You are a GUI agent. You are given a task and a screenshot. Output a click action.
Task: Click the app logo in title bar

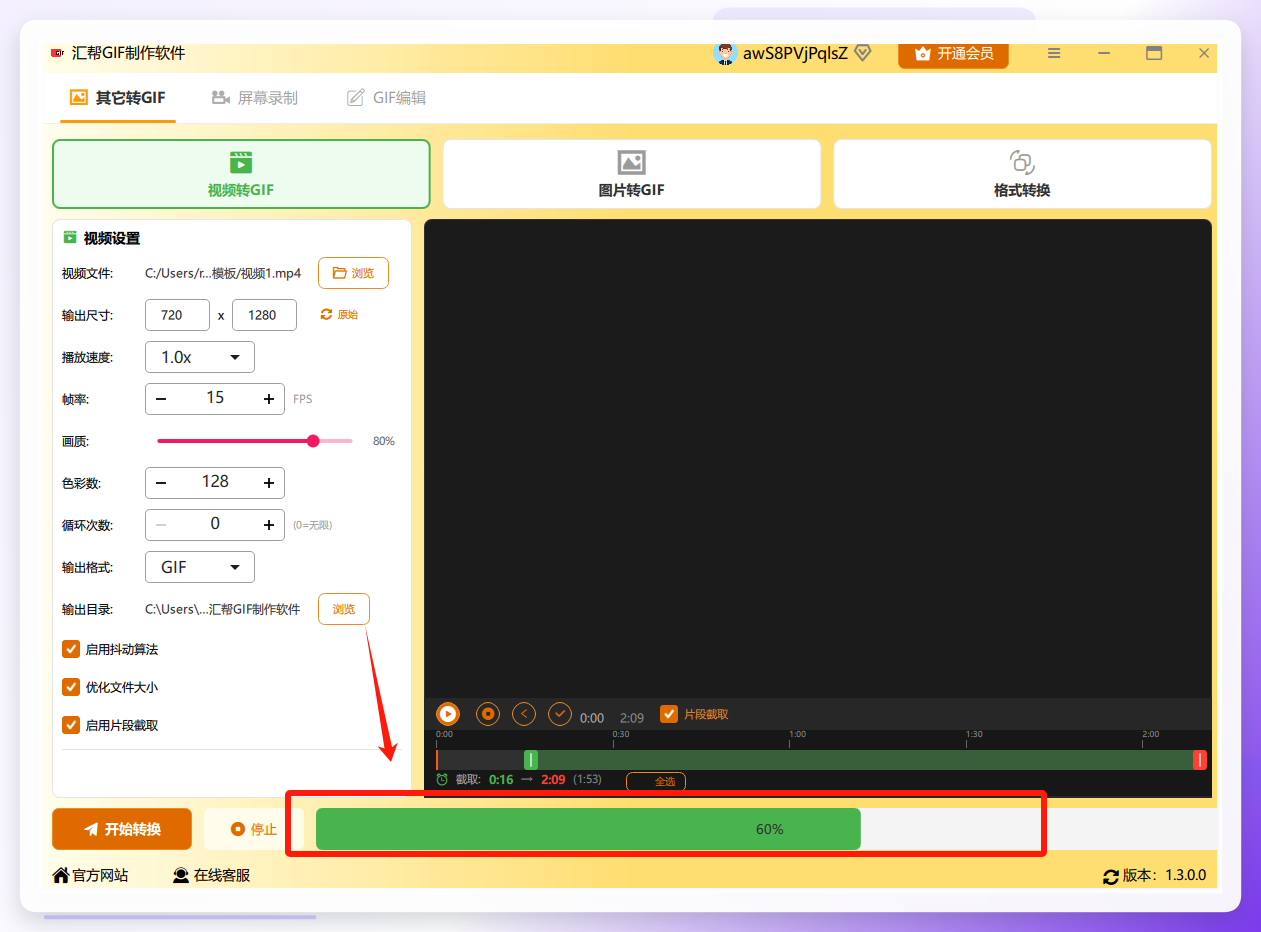[57, 53]
